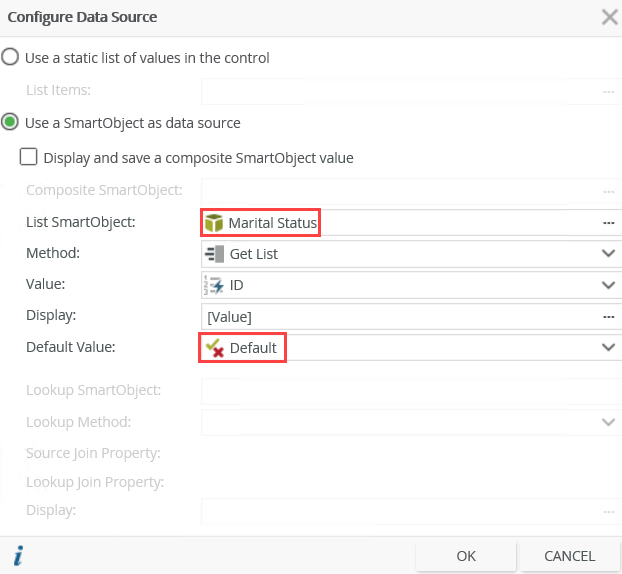
Task: Click the blue info icon
Action: point(18,555)
